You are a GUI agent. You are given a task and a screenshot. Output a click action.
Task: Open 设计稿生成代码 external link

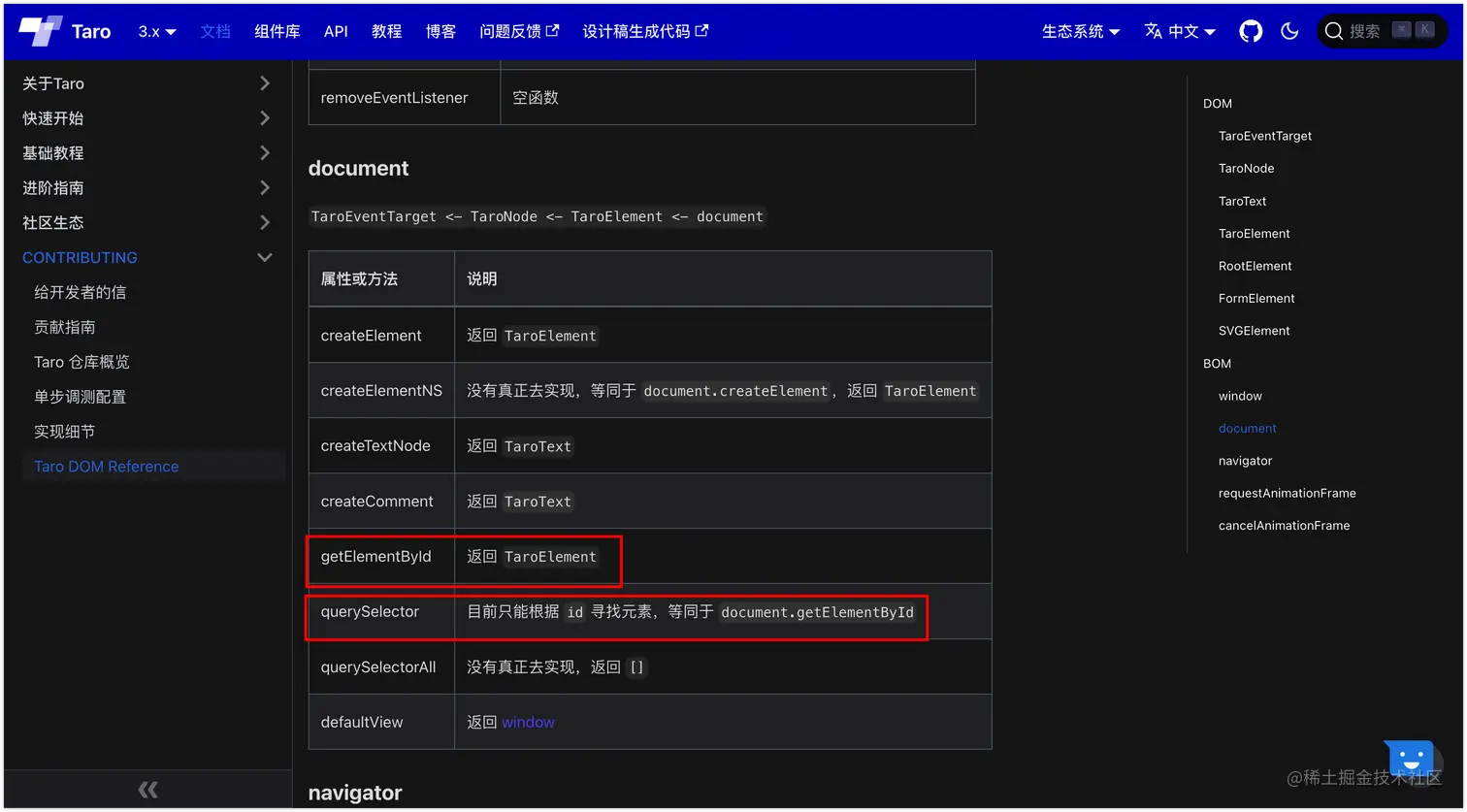tap(645, 31)
